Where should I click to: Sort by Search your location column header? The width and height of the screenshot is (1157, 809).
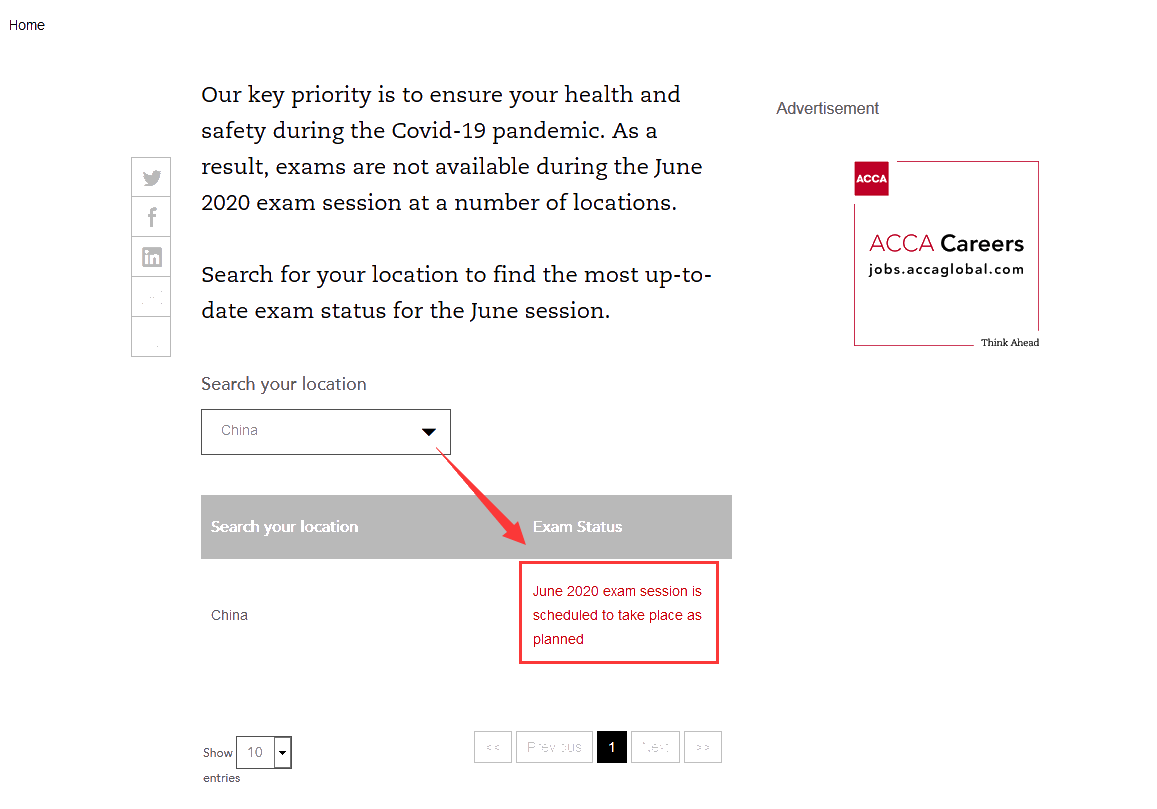tap(284, 526)
